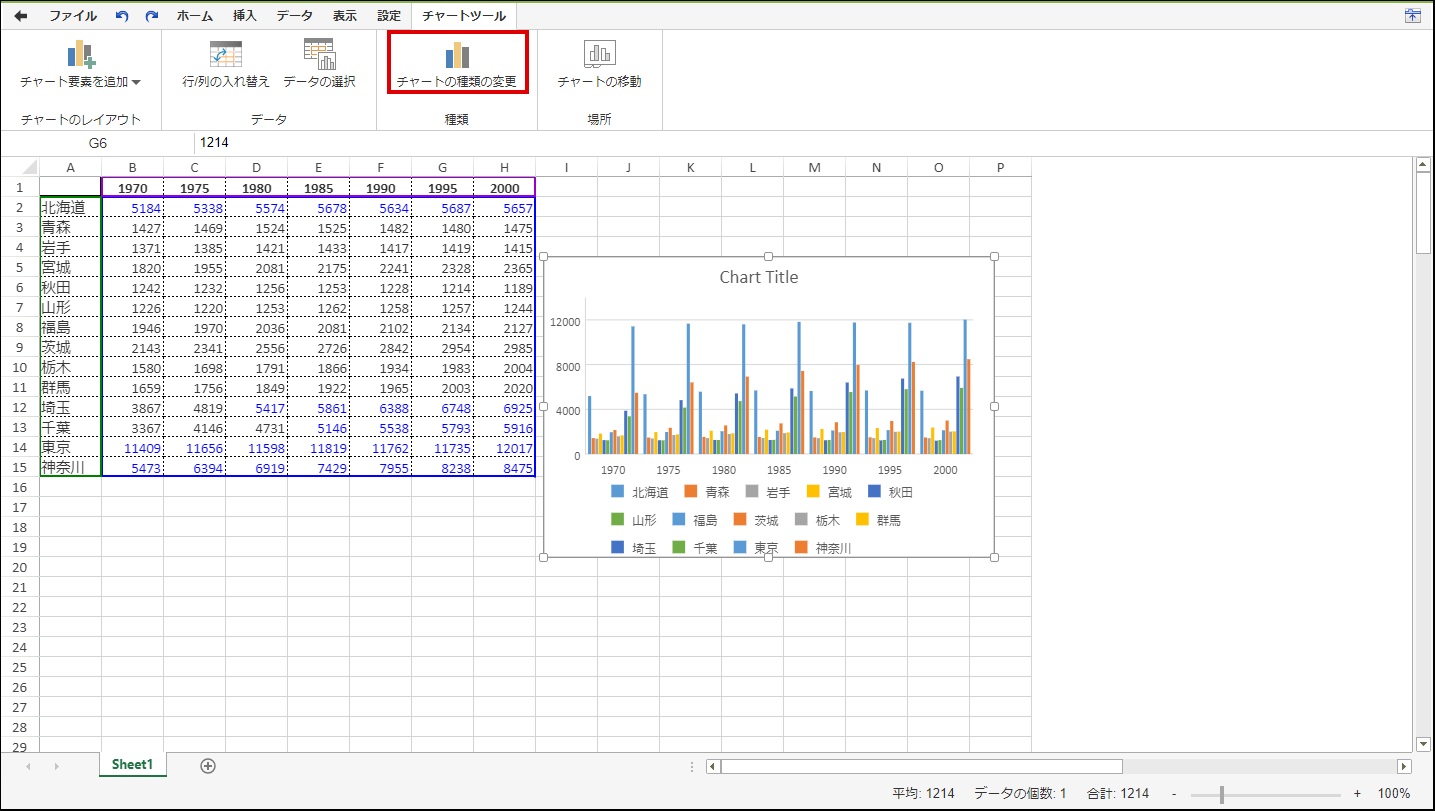The image size is (1435, 811).
Task: Click the zoom slider handle
Action: (1222, 794)
